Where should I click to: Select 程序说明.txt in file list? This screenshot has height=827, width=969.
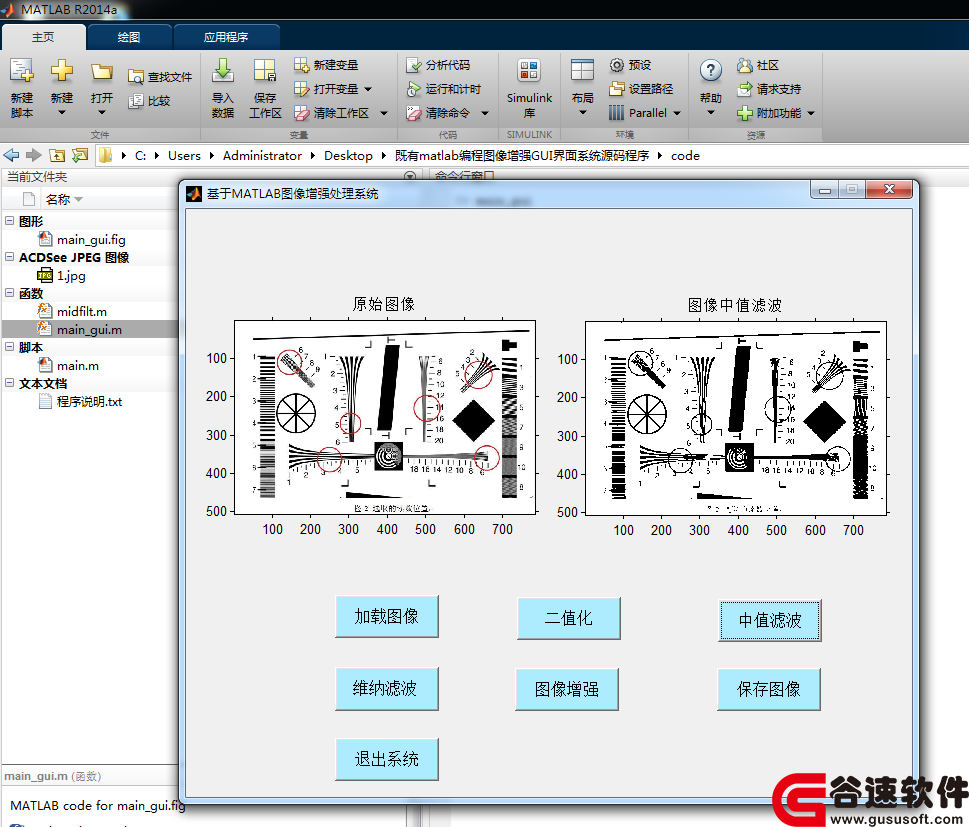(x=90, y=402)
